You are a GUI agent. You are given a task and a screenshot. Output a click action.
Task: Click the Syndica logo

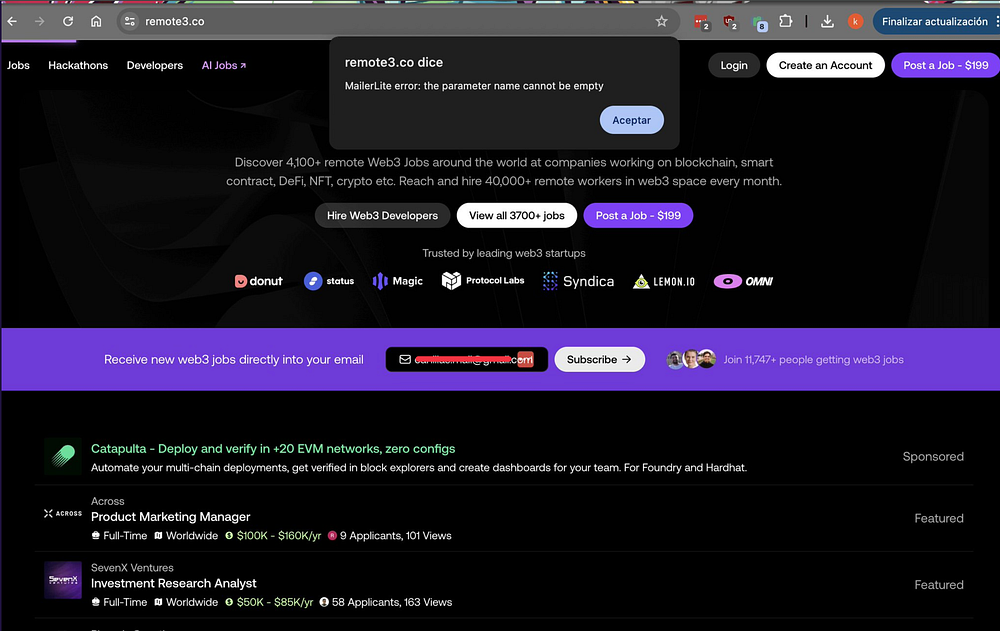[578, 281]
